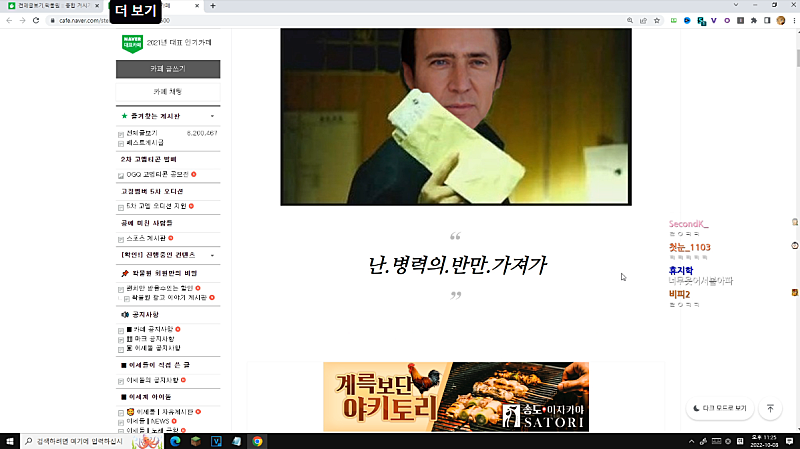Open Microsoft Edge from the taskbar
Viewport: 800px width, 449px height.
(175, 441)
